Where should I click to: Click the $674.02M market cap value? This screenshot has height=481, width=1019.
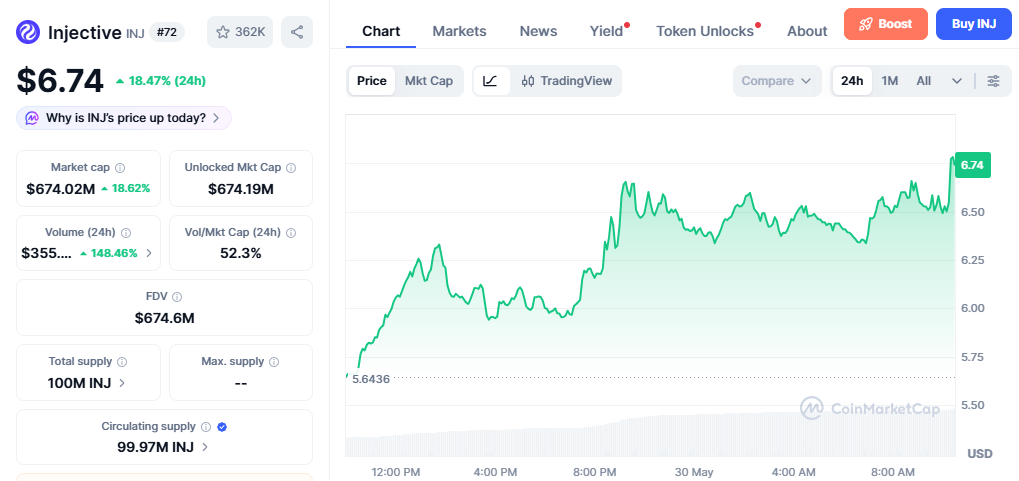60,188
